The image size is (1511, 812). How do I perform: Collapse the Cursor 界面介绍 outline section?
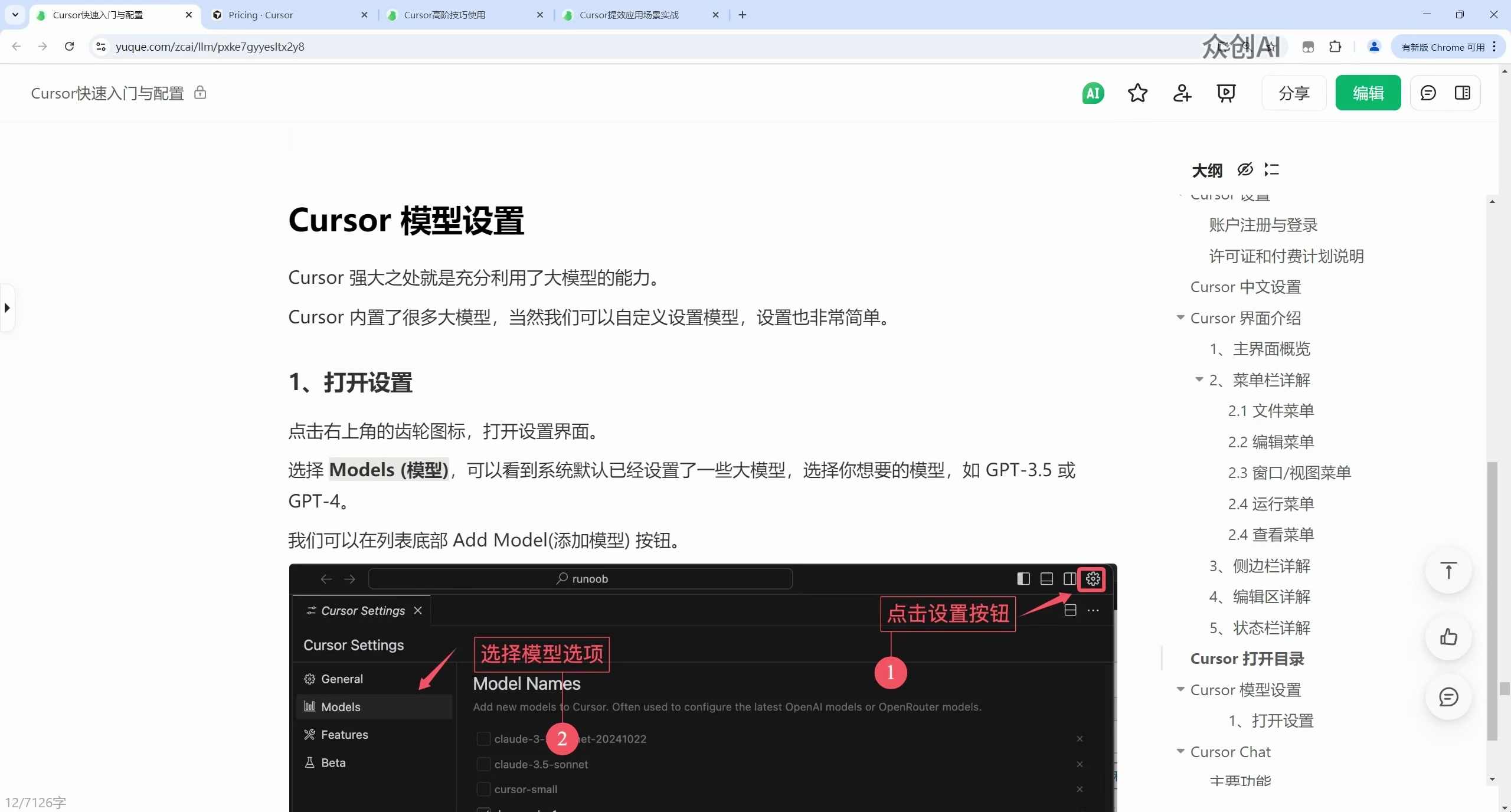click(1180, 317)
